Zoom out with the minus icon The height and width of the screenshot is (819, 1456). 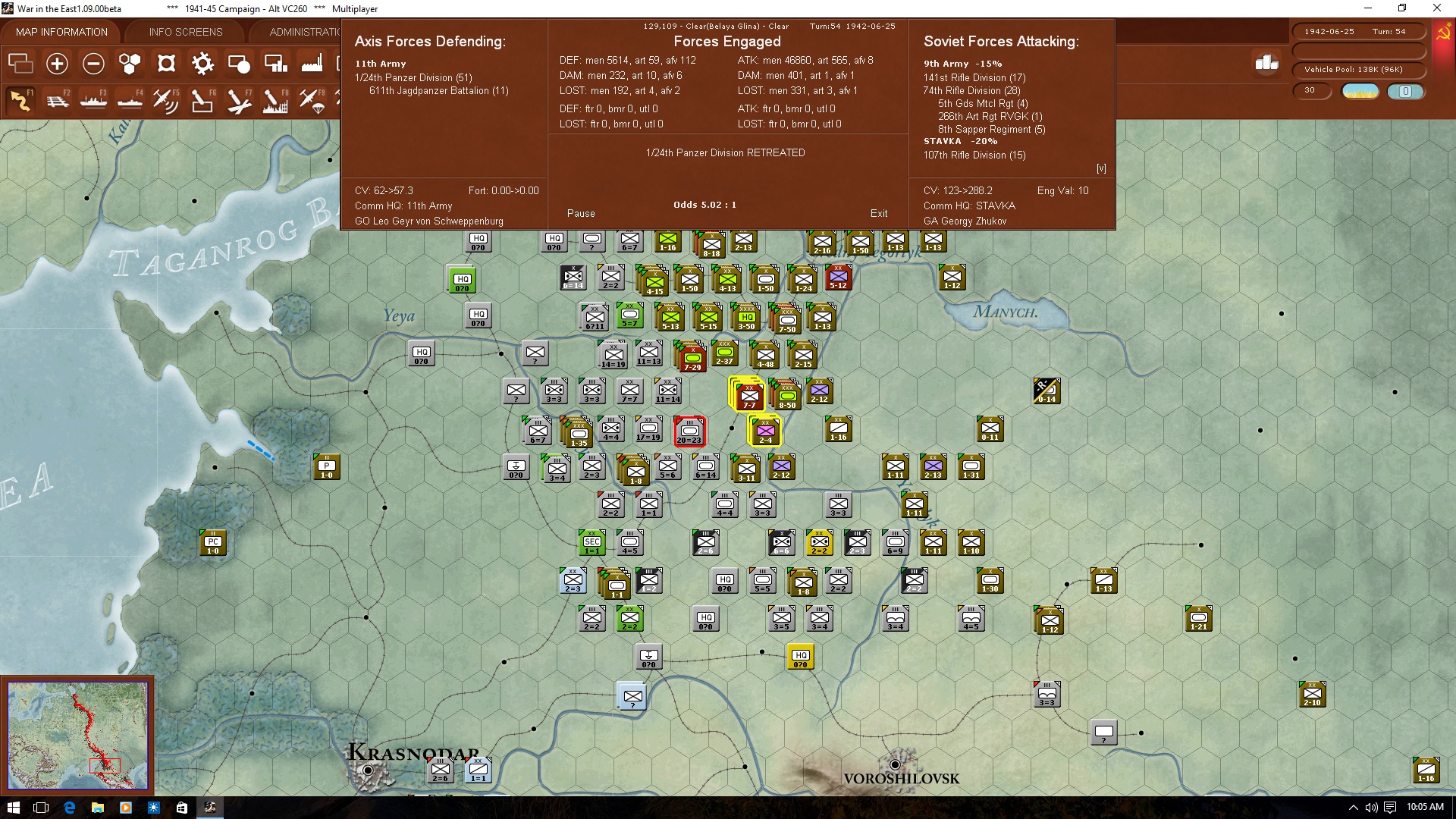coord(93,64)
